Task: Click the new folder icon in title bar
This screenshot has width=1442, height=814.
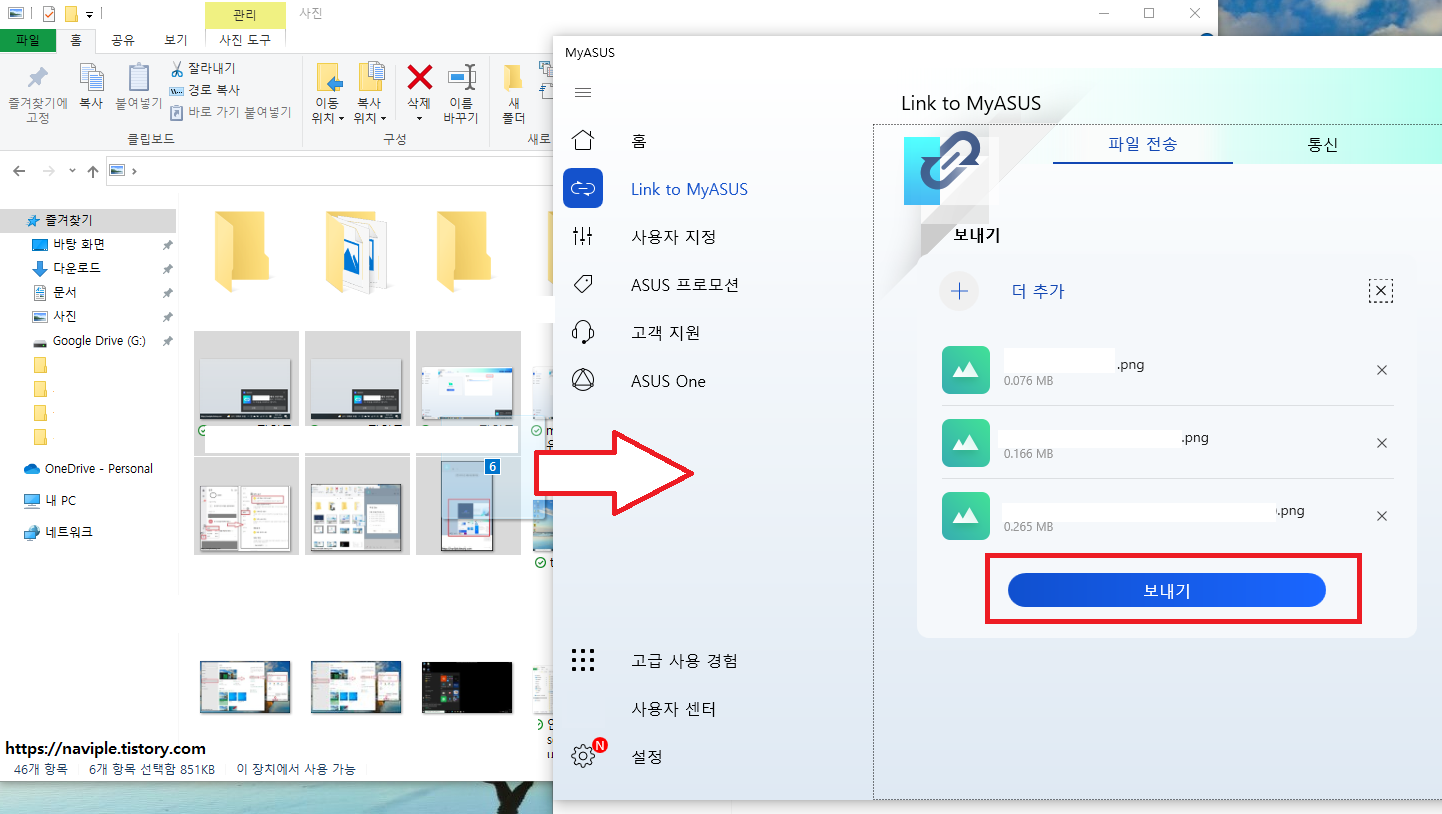Action: [71, 14]
